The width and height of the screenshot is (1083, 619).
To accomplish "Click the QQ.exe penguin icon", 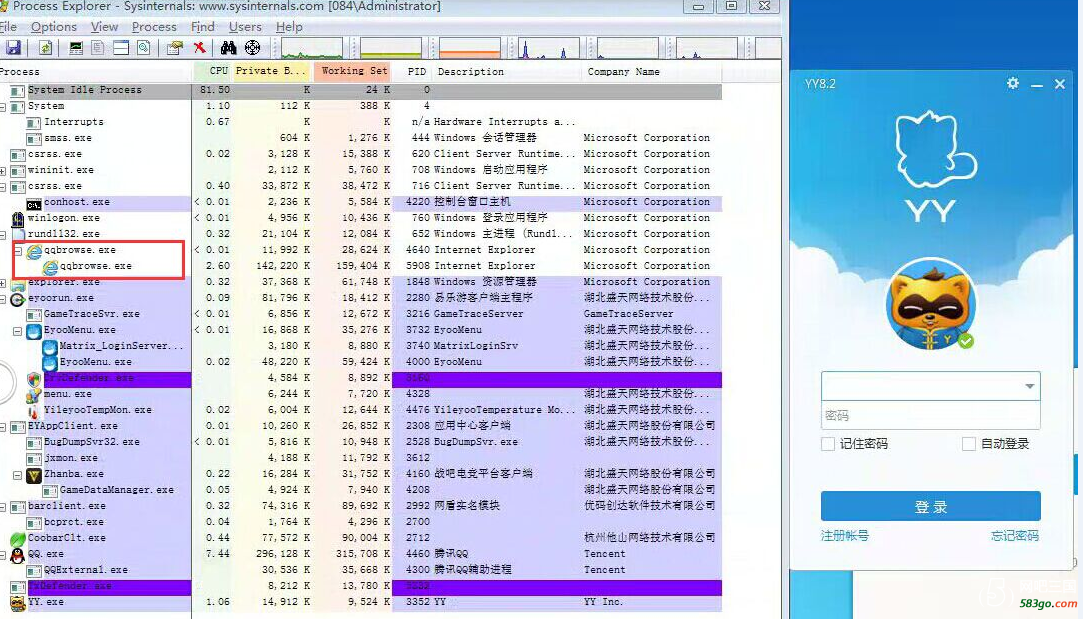I will pos(17,555).
